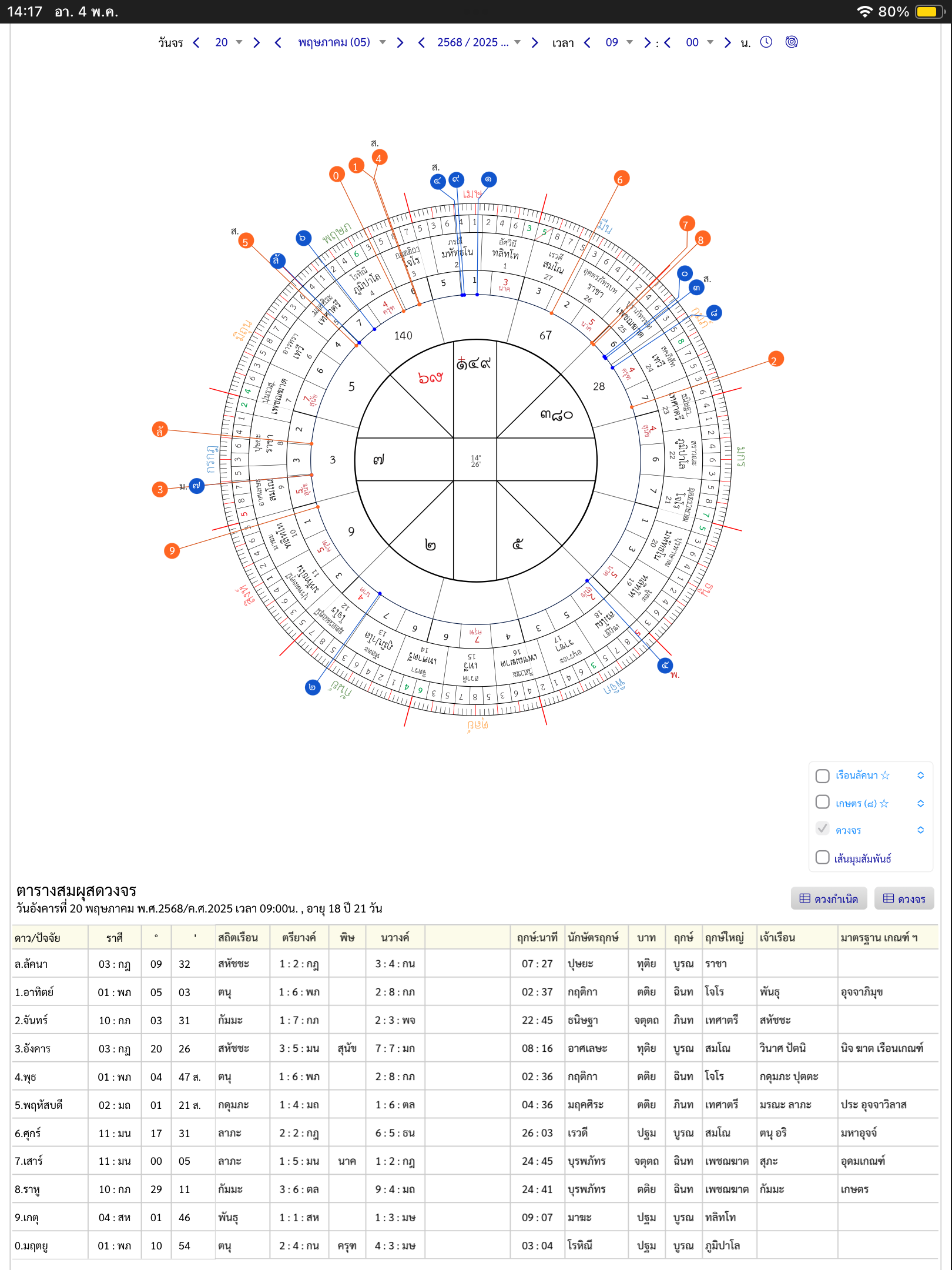The width and height of the screenshot is (952, 1270).
Task: Go to next day with right arrow
Action: pyautogui.click(x=256, y=42)
